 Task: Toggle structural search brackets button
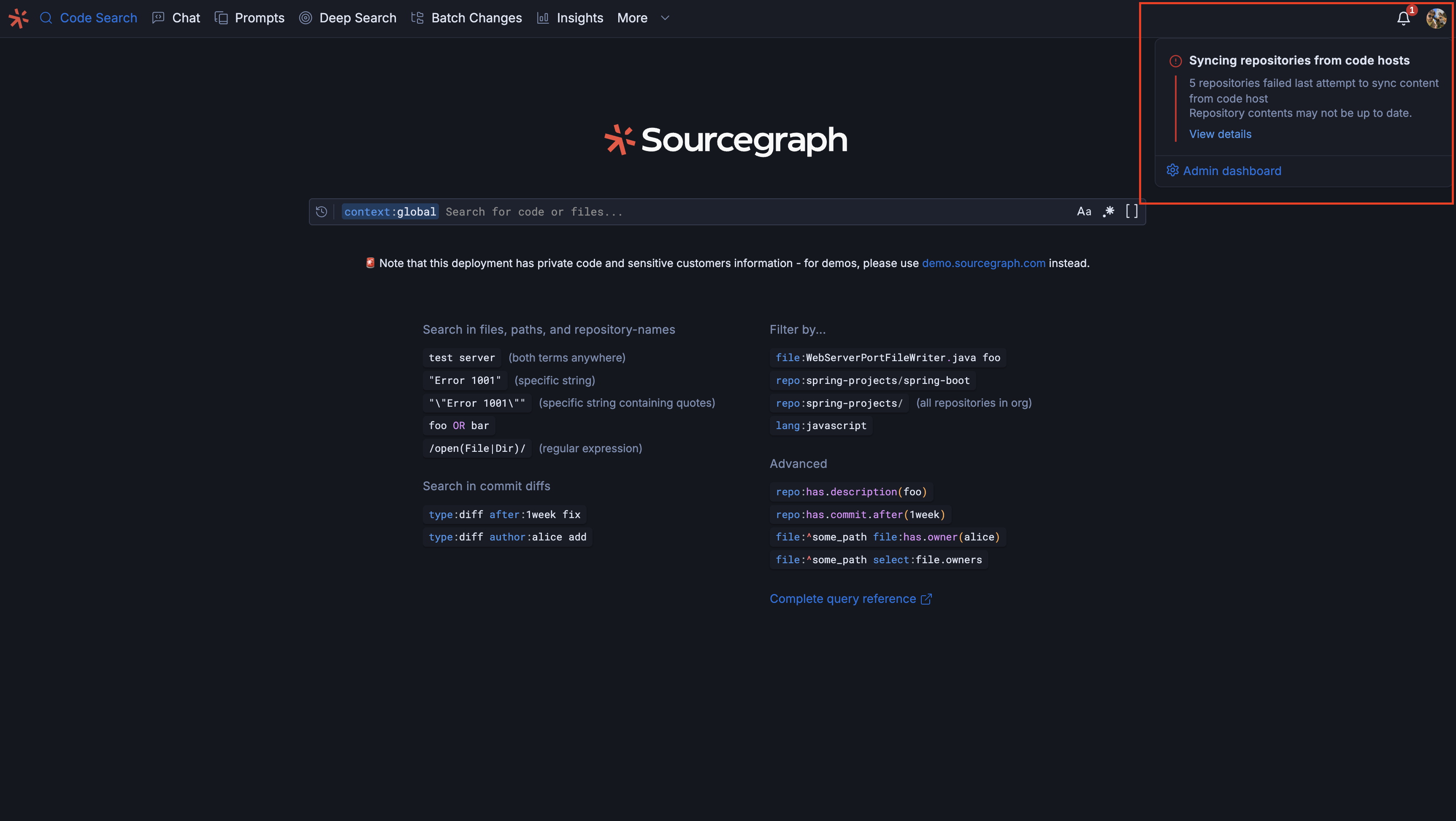pos(1131,212)
